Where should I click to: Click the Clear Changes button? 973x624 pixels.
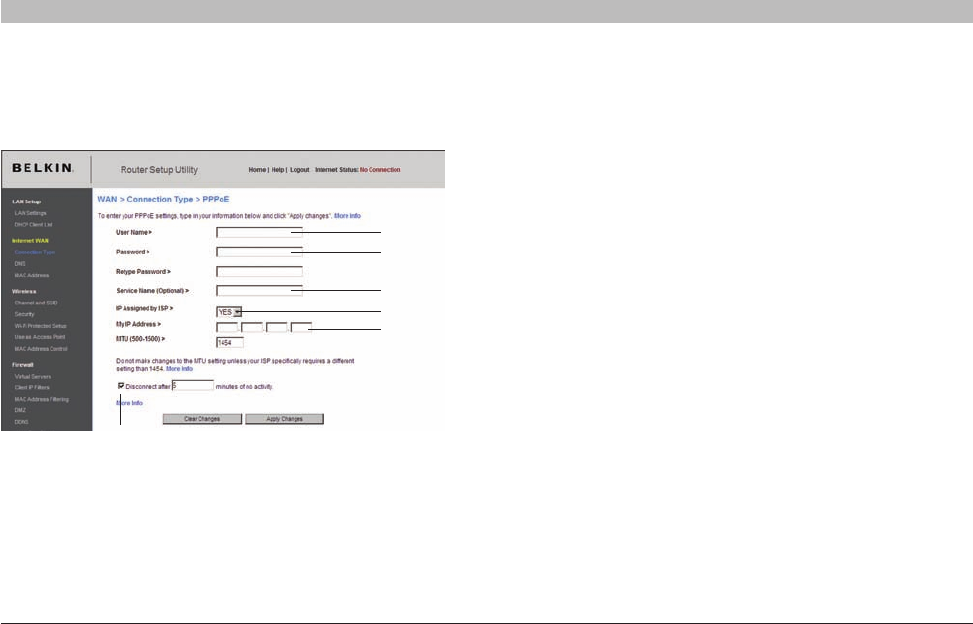click(x=202, y=419)
